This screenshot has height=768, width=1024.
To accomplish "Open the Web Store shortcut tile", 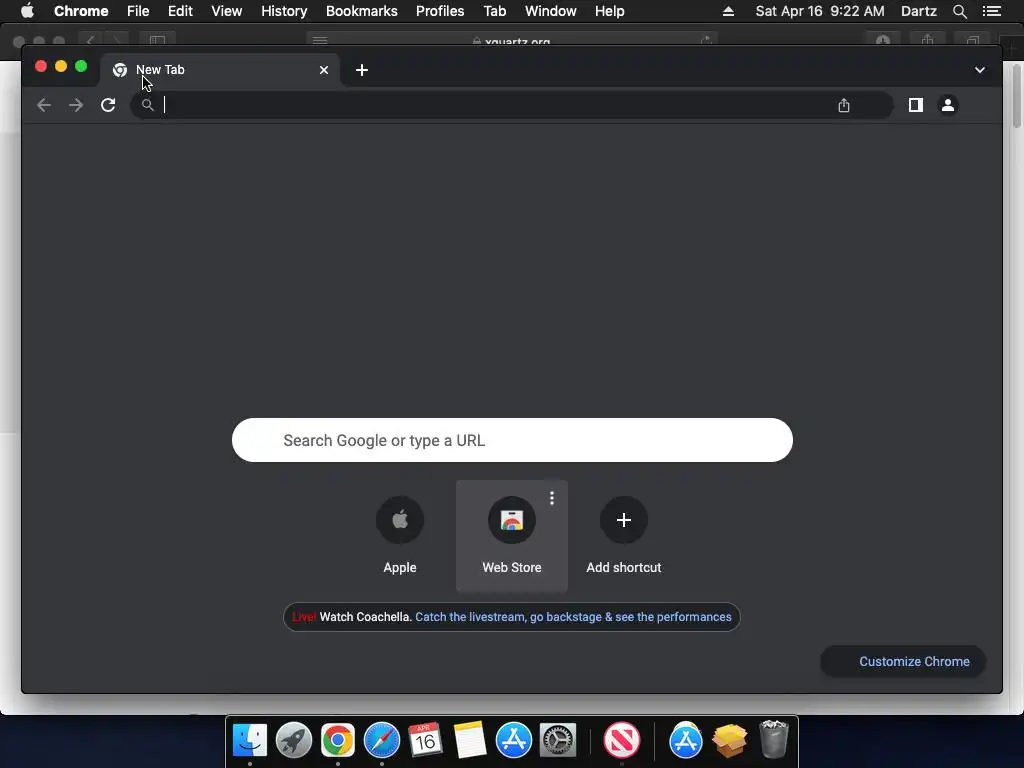I will [512, 536].
